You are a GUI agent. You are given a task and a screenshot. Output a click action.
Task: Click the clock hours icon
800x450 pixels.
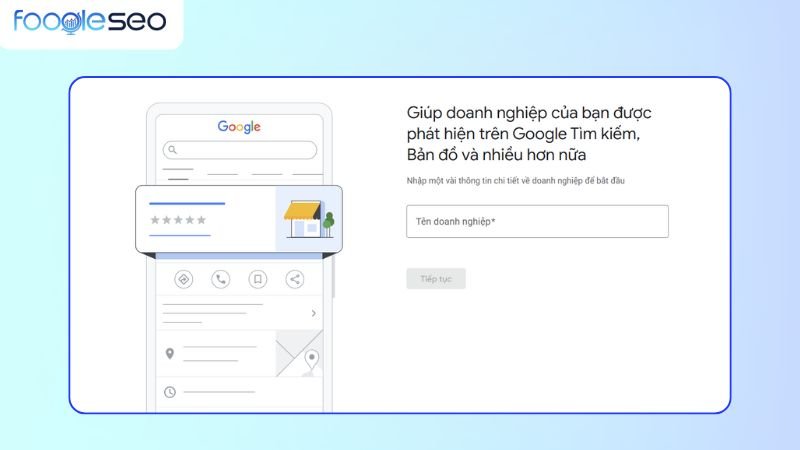pos(170,392)
